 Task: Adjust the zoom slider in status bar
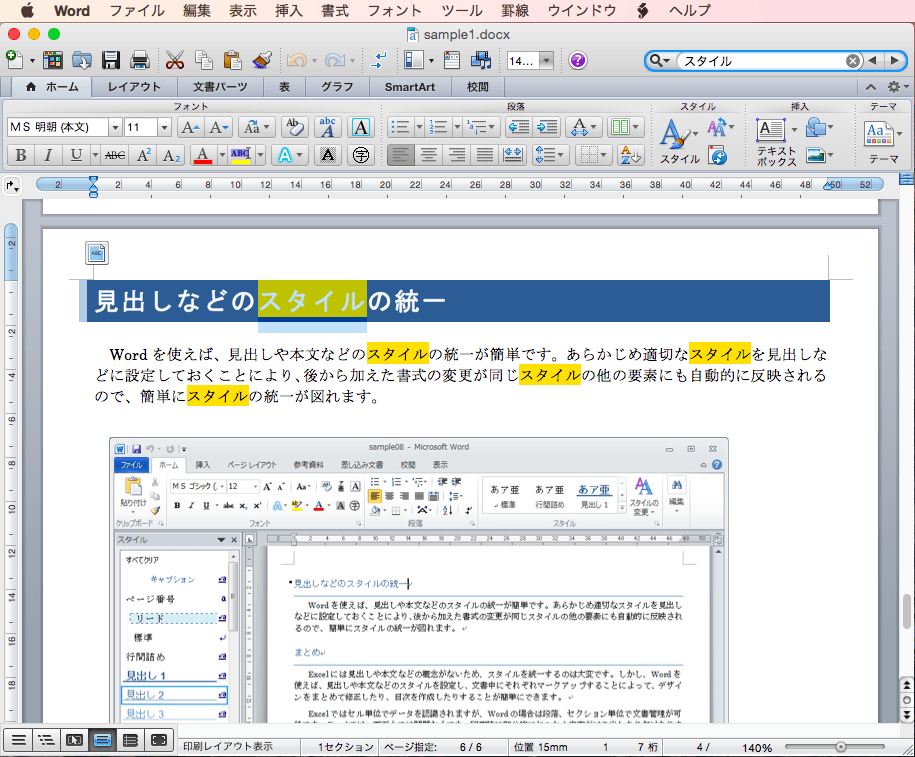[x=840, y=746]
